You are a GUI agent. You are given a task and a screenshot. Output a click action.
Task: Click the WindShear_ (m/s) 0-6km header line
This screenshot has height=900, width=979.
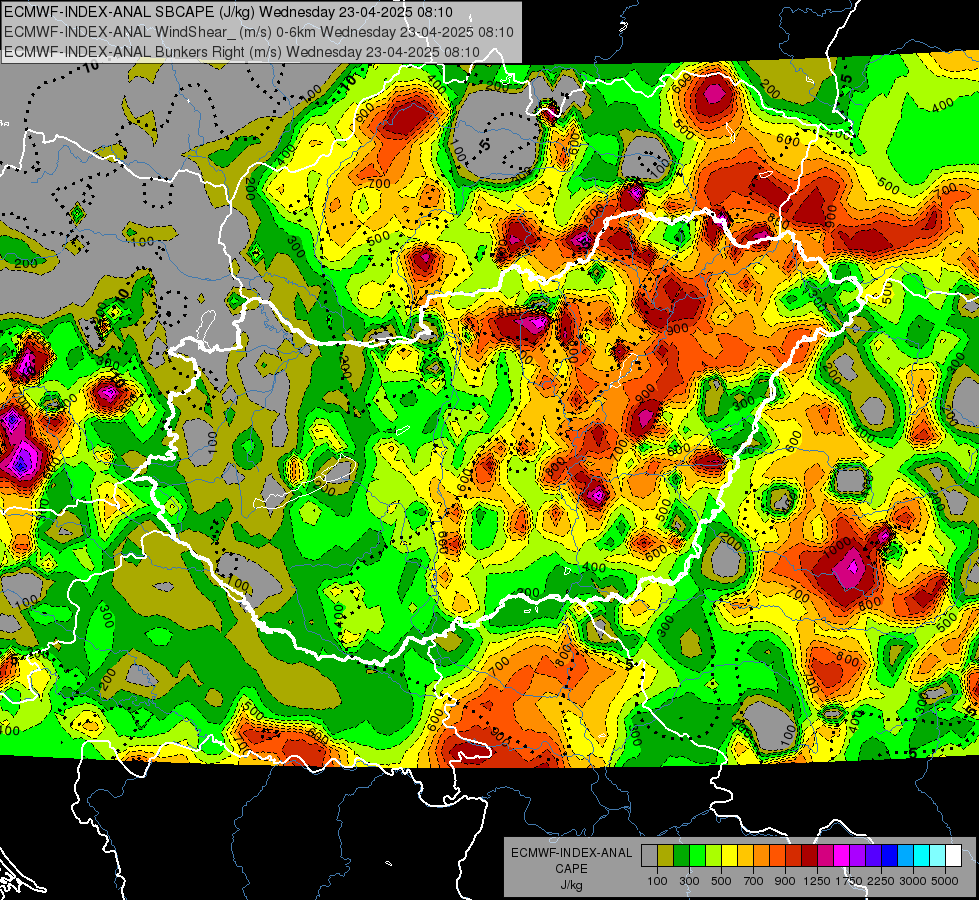[x=258, y=32]
